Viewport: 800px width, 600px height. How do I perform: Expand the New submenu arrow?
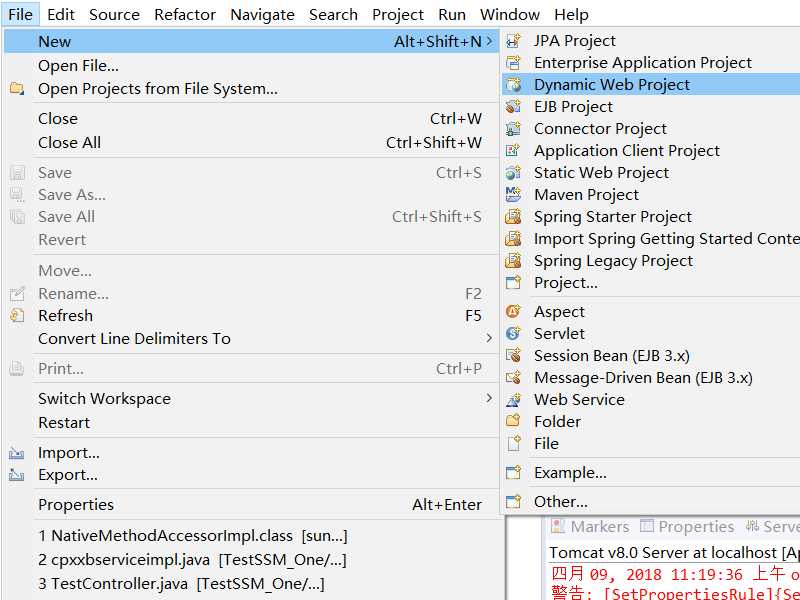(x=489, y=41)
